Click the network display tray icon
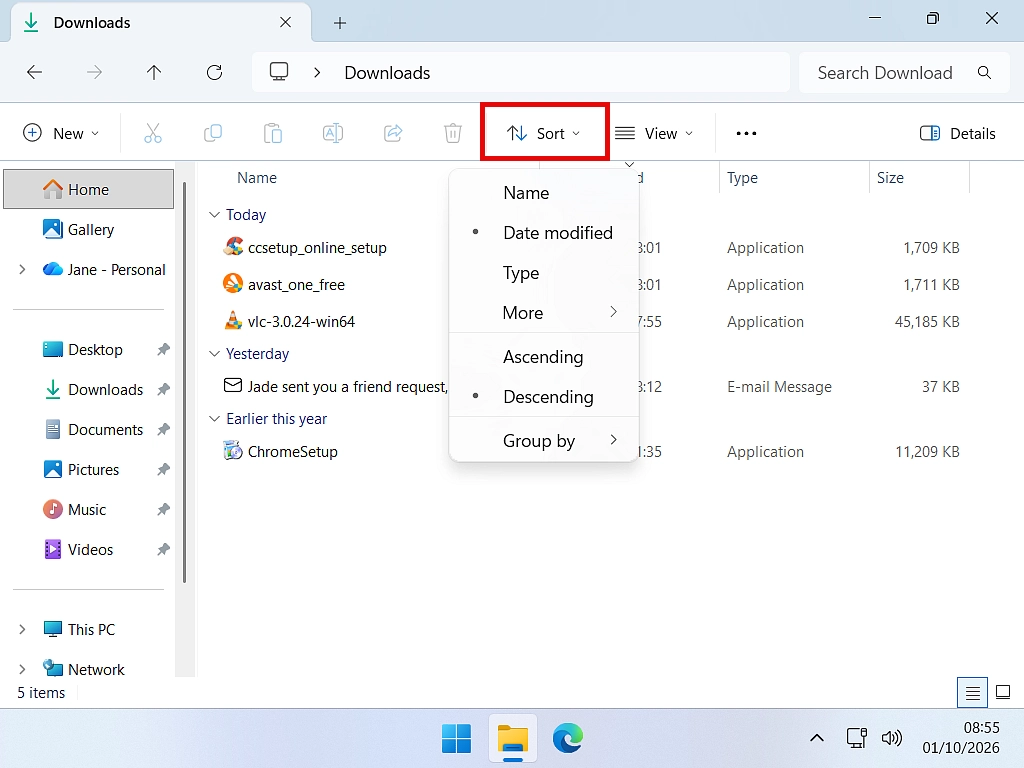The height and width of the screenshot is (768, 1024). coord(856,738)
